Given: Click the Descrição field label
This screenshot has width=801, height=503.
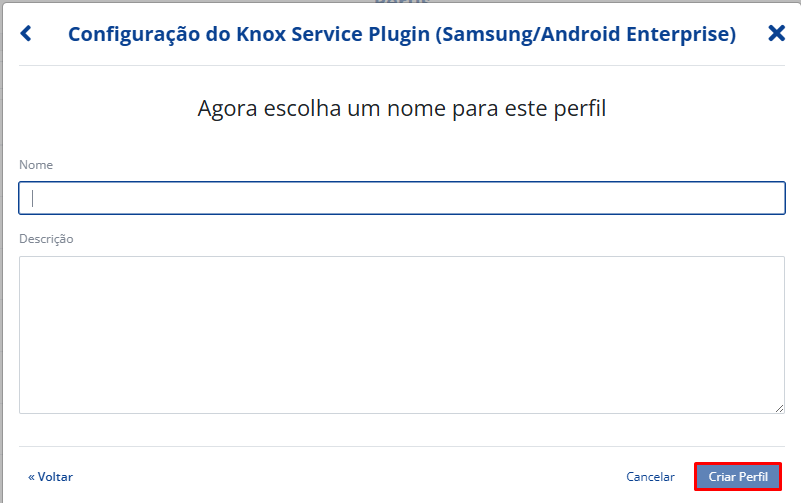Looking at the screenshot, I should click(46, 239).
